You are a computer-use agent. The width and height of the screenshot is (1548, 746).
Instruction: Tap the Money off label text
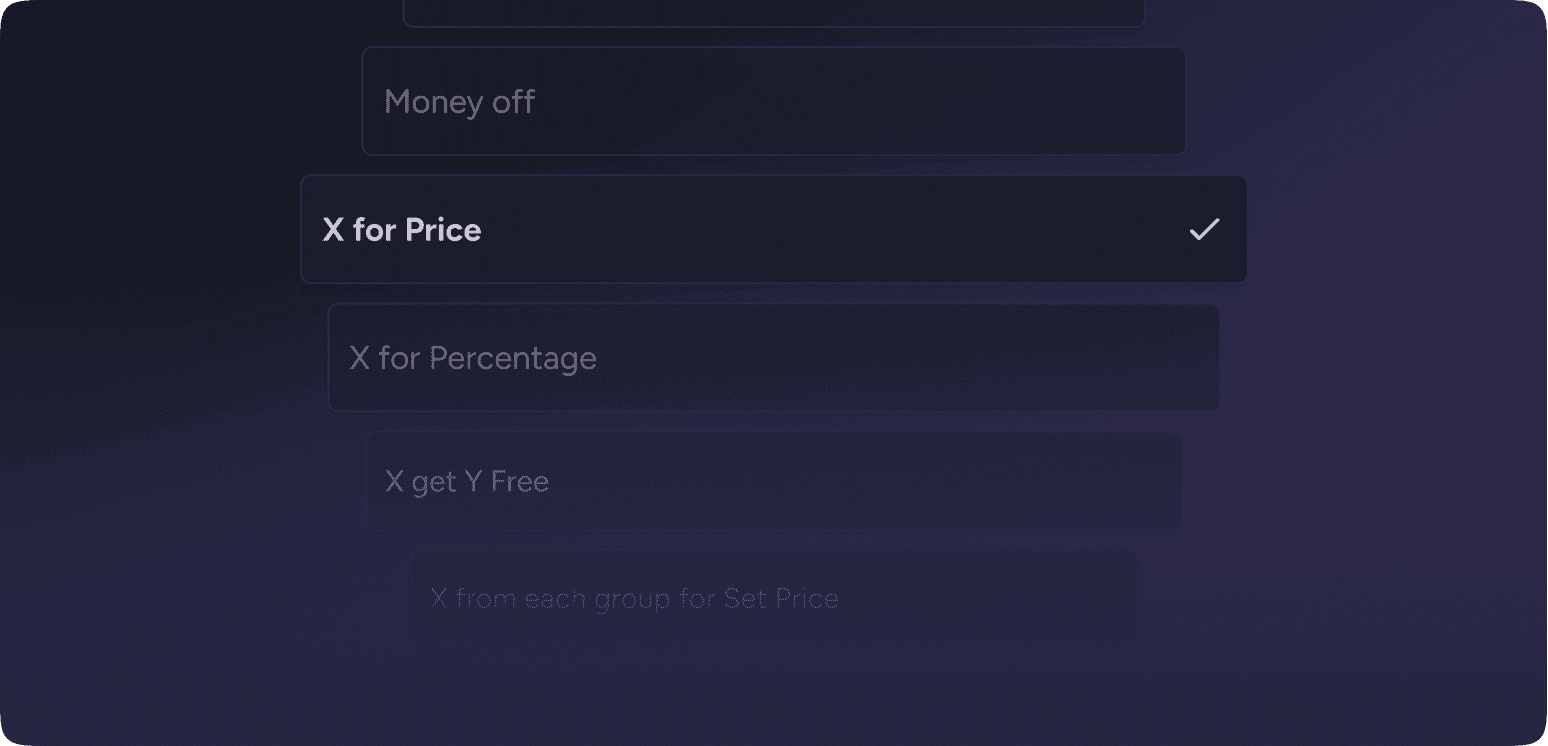[x=459, y=101]
